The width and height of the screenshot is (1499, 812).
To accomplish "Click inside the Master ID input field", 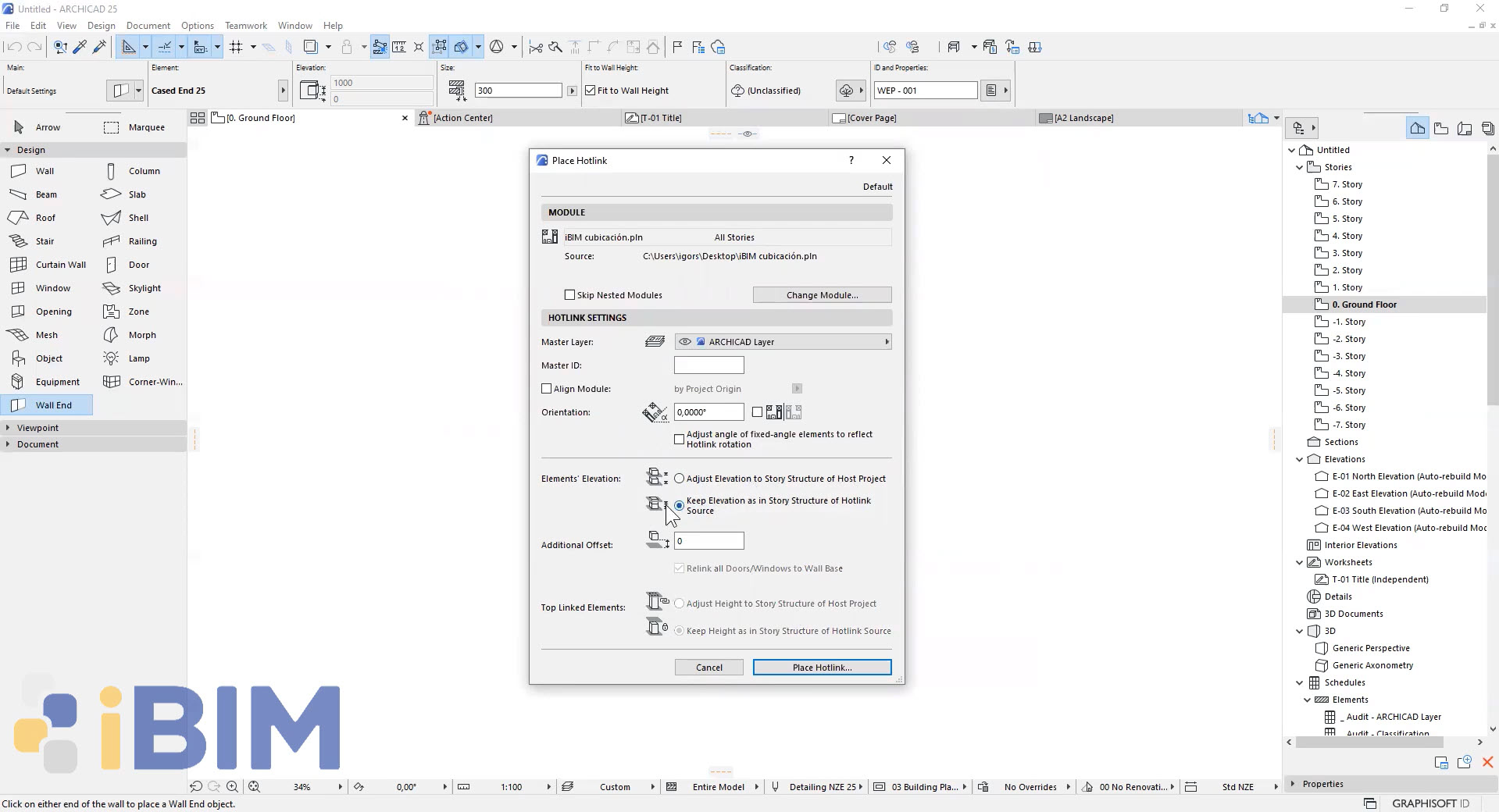I will pyautogui.click(x=708, y=365).
